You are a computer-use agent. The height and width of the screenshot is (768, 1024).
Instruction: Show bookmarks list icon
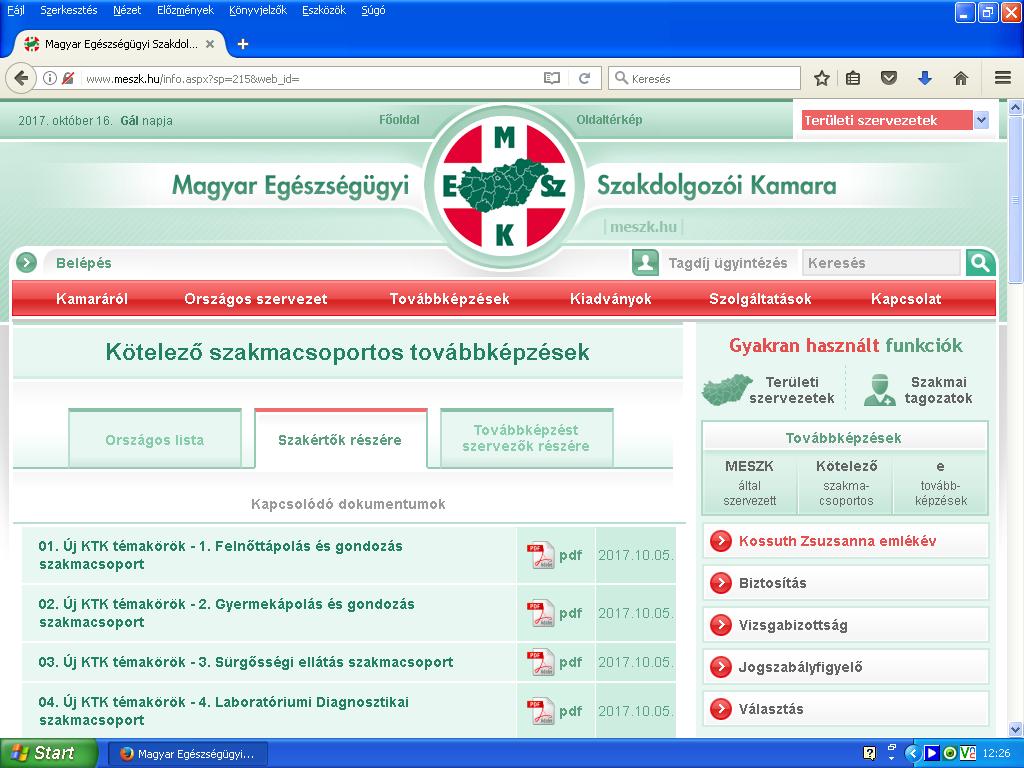853,78
